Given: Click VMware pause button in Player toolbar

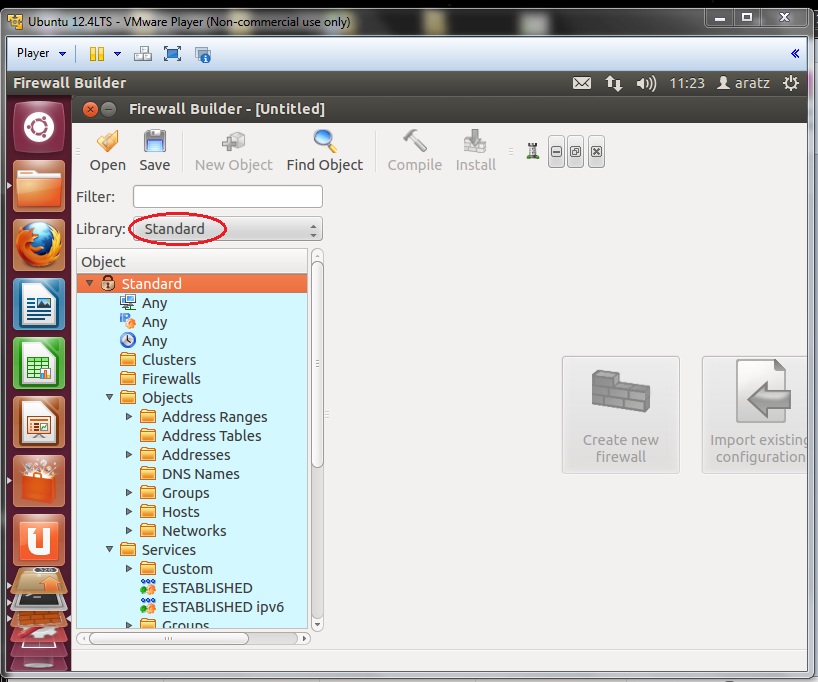Looking at the screenshot, I should (97, 54).
